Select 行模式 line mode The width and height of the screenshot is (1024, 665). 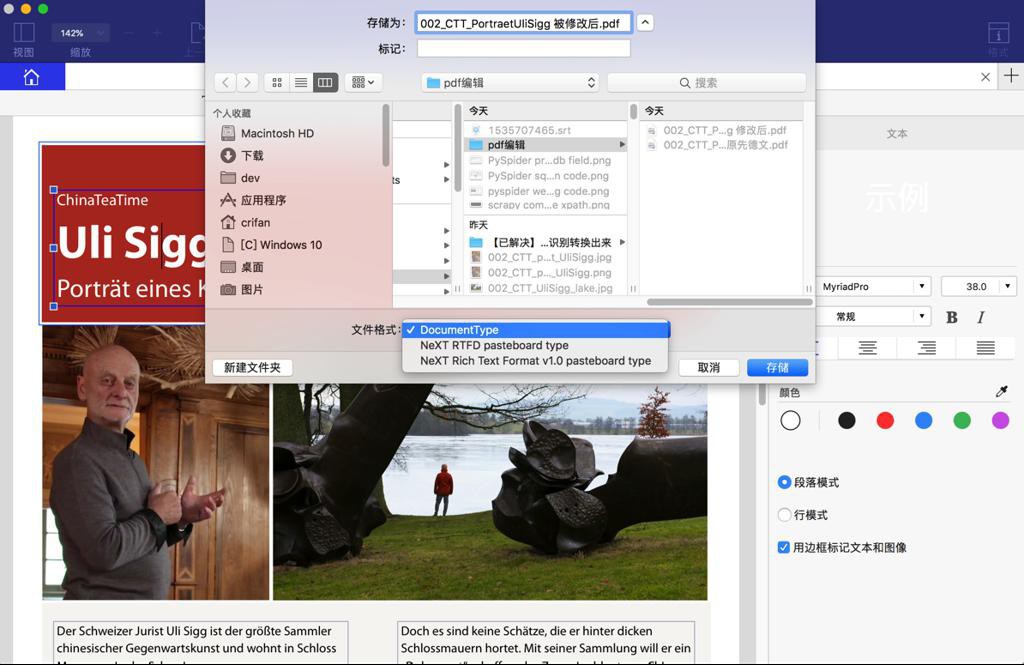click(784, 515)
